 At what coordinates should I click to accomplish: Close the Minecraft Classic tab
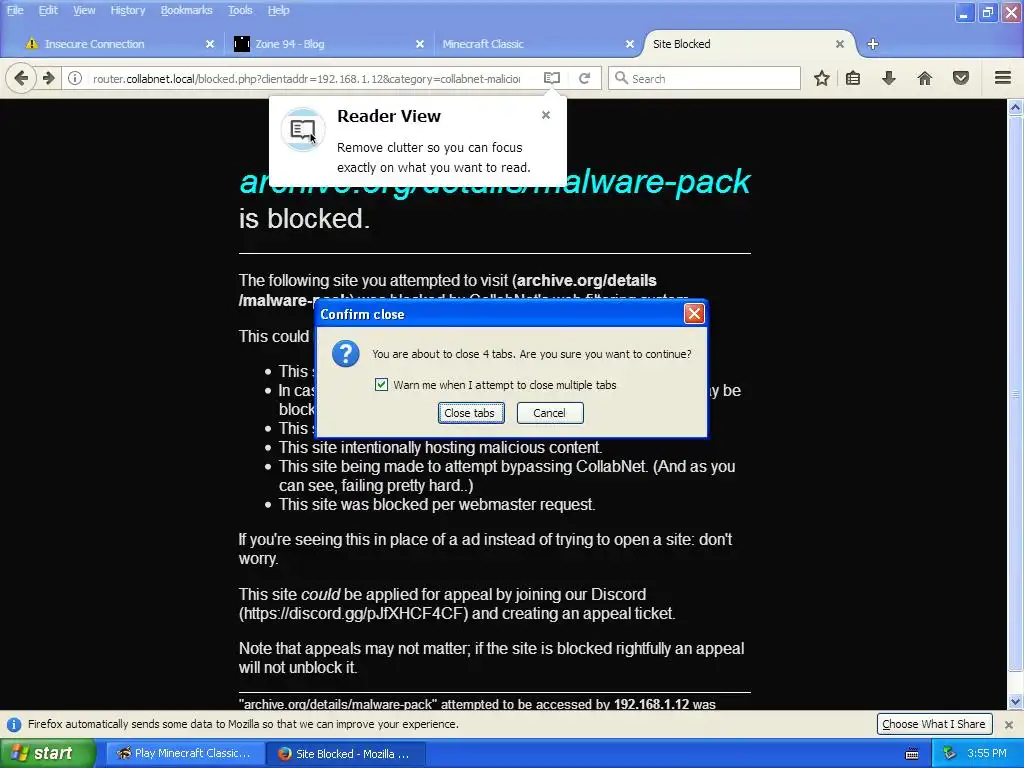coord(630,44)
